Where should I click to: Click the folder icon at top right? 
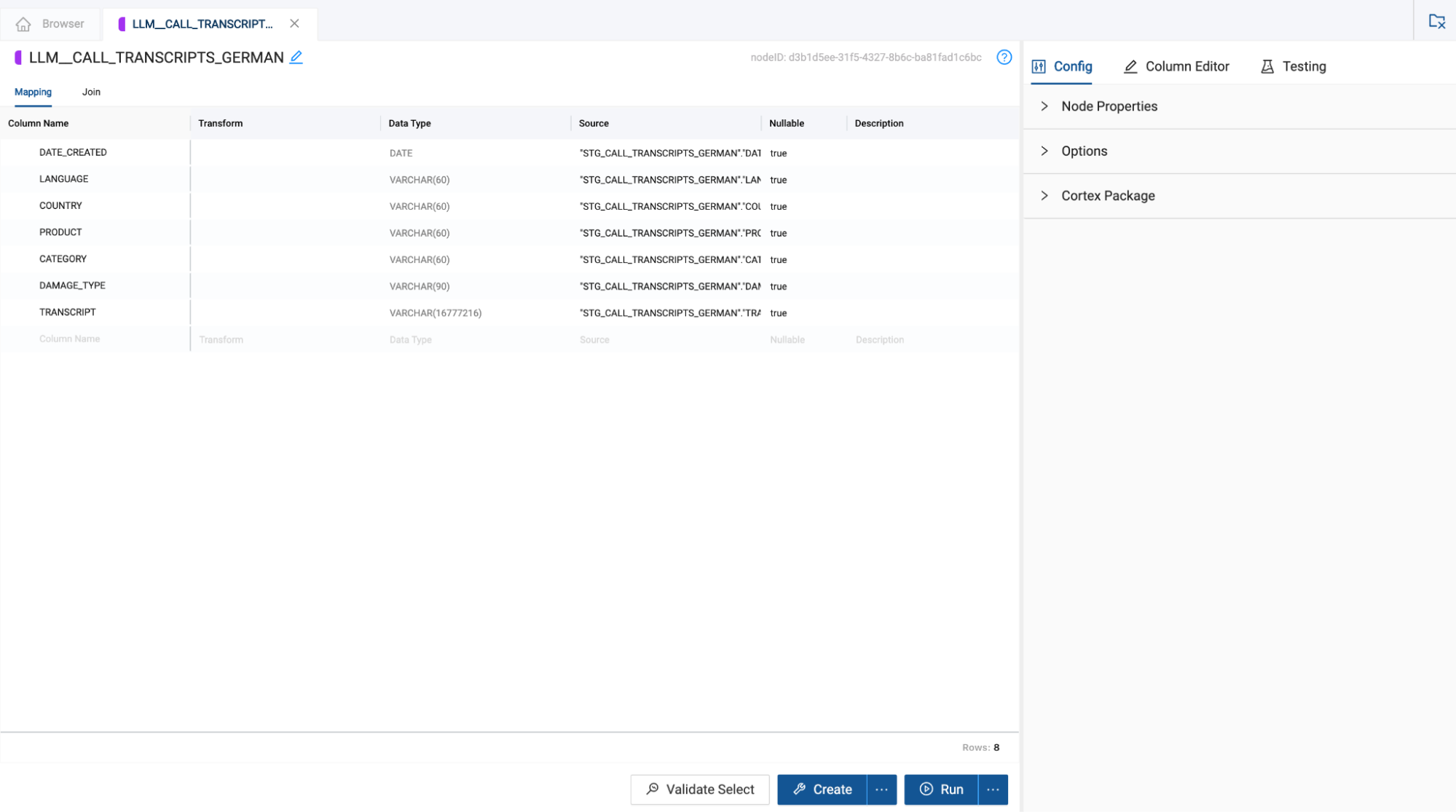point(1436,21)
